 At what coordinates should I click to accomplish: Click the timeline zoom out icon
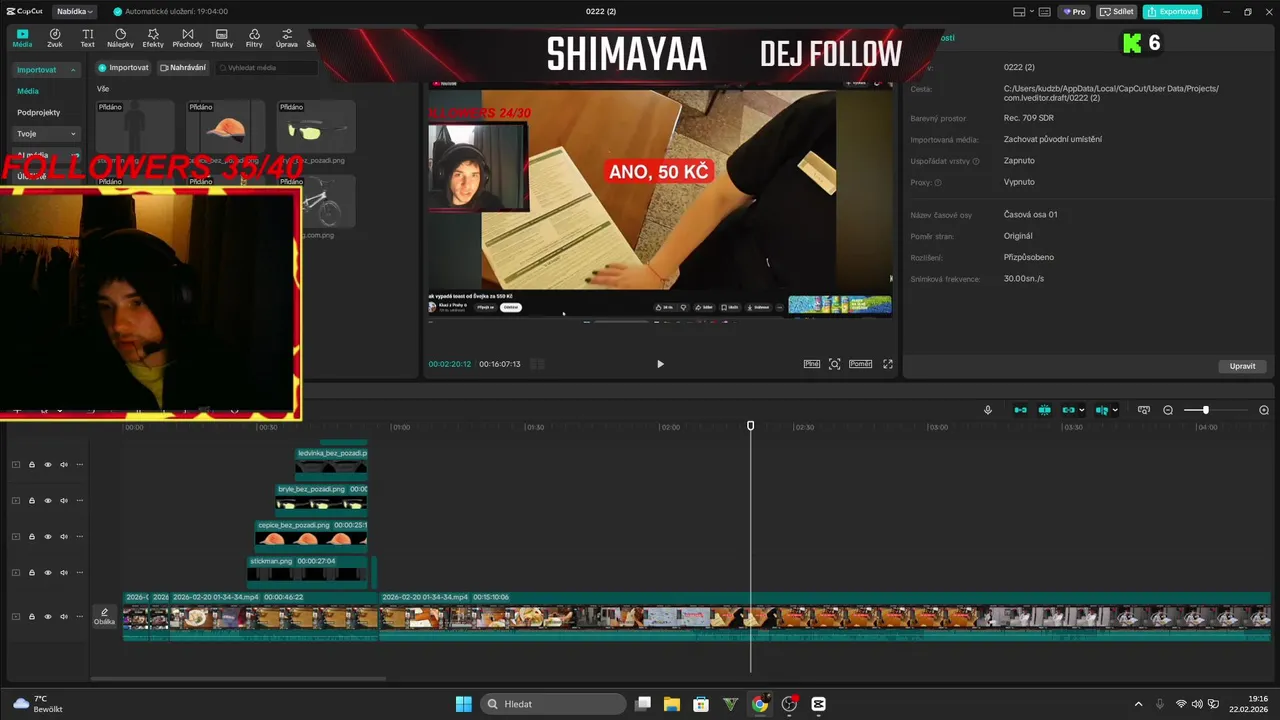(1168, 410)
